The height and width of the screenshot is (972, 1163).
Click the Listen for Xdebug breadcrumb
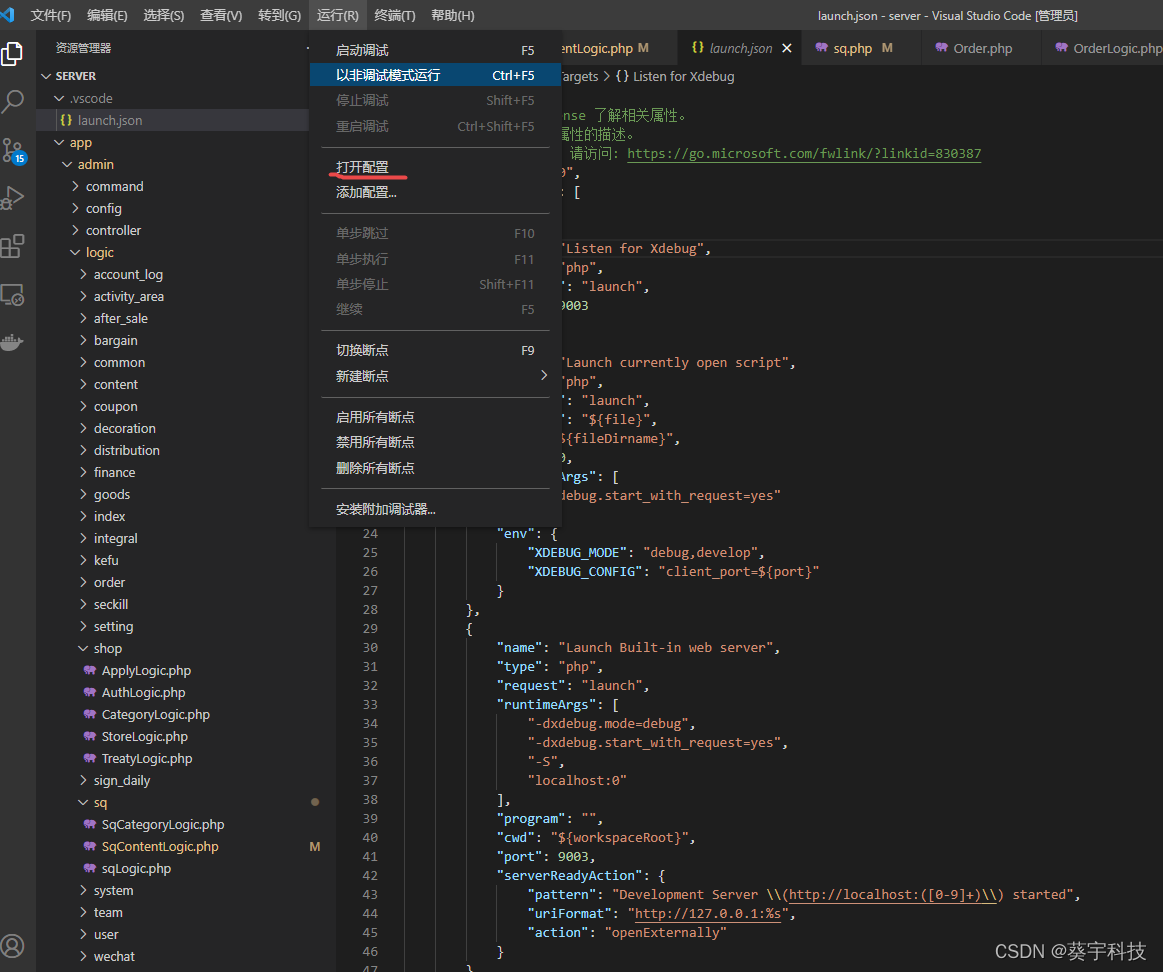(675, 76)
